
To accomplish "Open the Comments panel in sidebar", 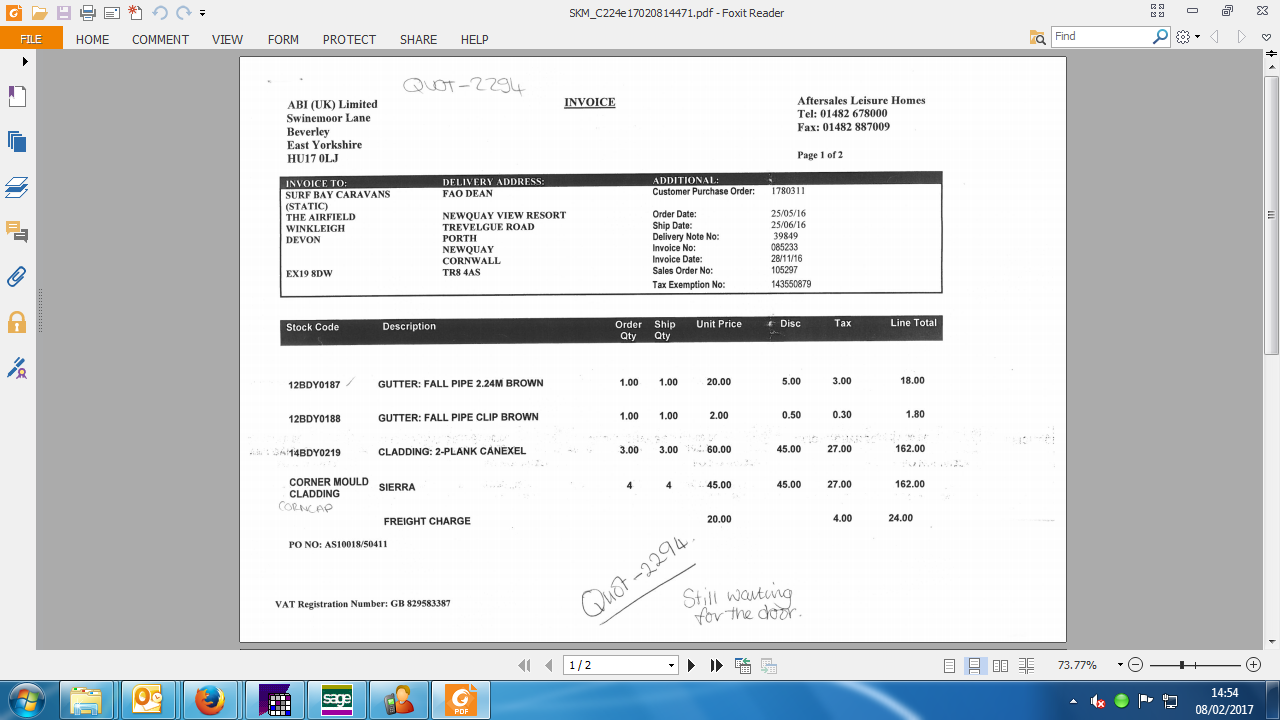I will [x=17, y=232].
